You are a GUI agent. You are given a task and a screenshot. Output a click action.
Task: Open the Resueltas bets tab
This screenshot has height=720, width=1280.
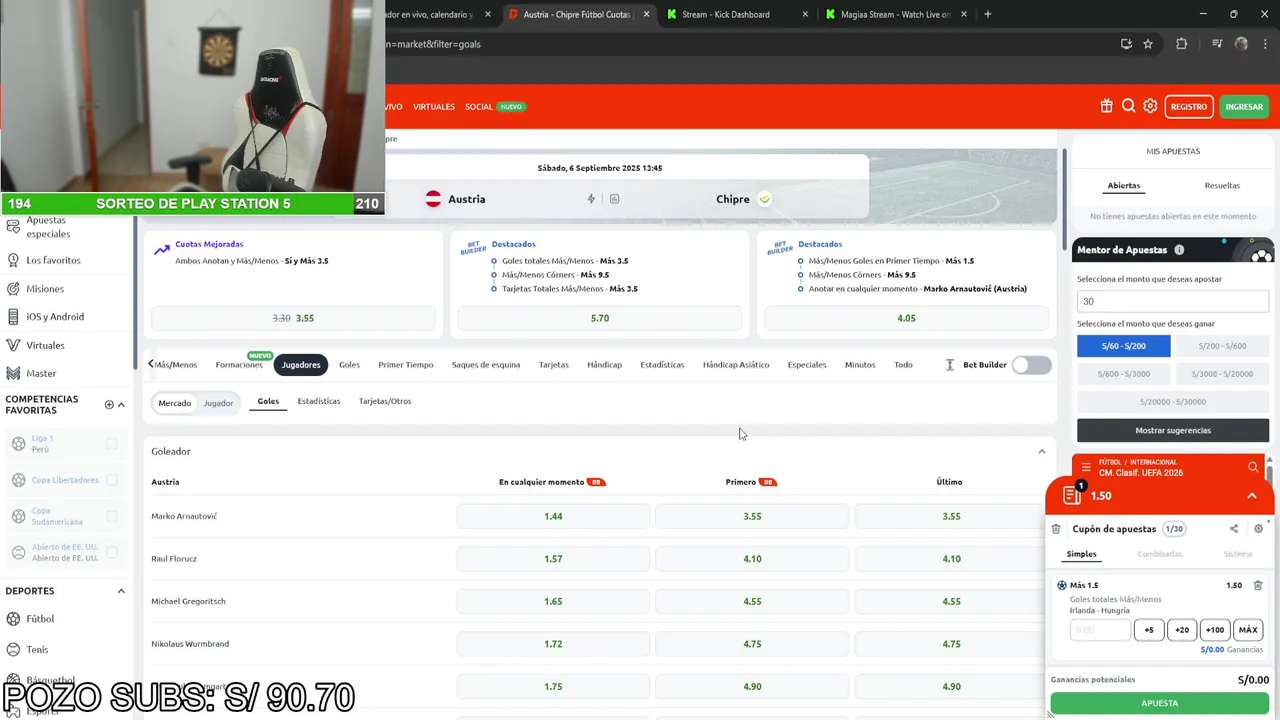pos(1222,186)
